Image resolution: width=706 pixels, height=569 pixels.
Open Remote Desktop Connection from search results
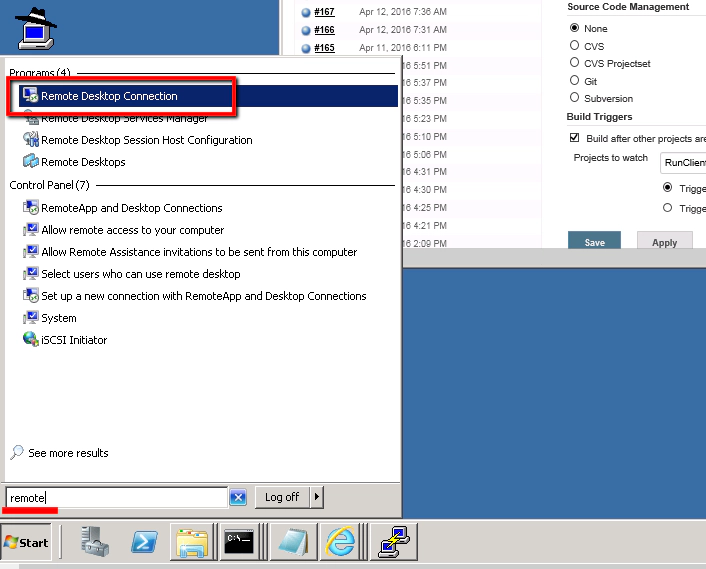point(208,96)
